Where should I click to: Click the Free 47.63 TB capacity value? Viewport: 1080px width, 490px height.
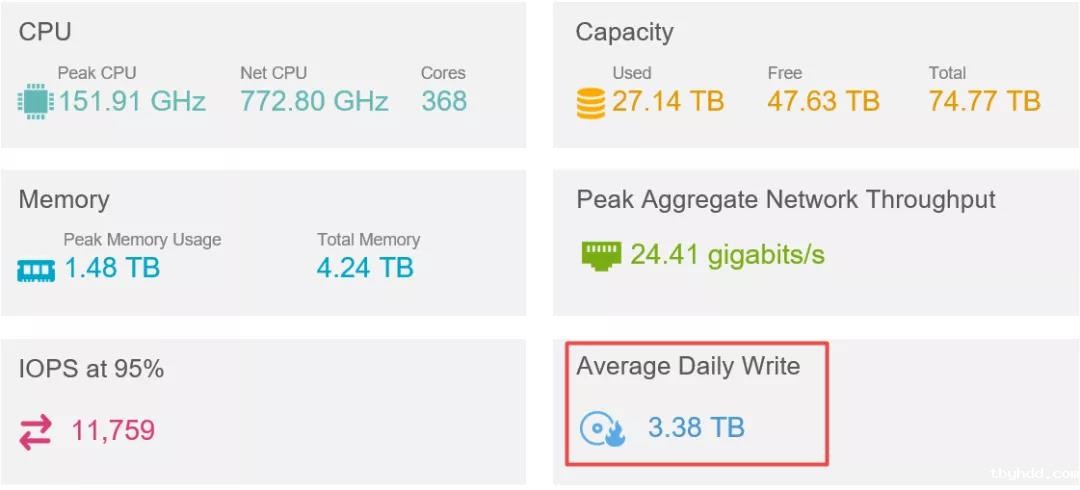pyautogui.click(x=824, y=101)
